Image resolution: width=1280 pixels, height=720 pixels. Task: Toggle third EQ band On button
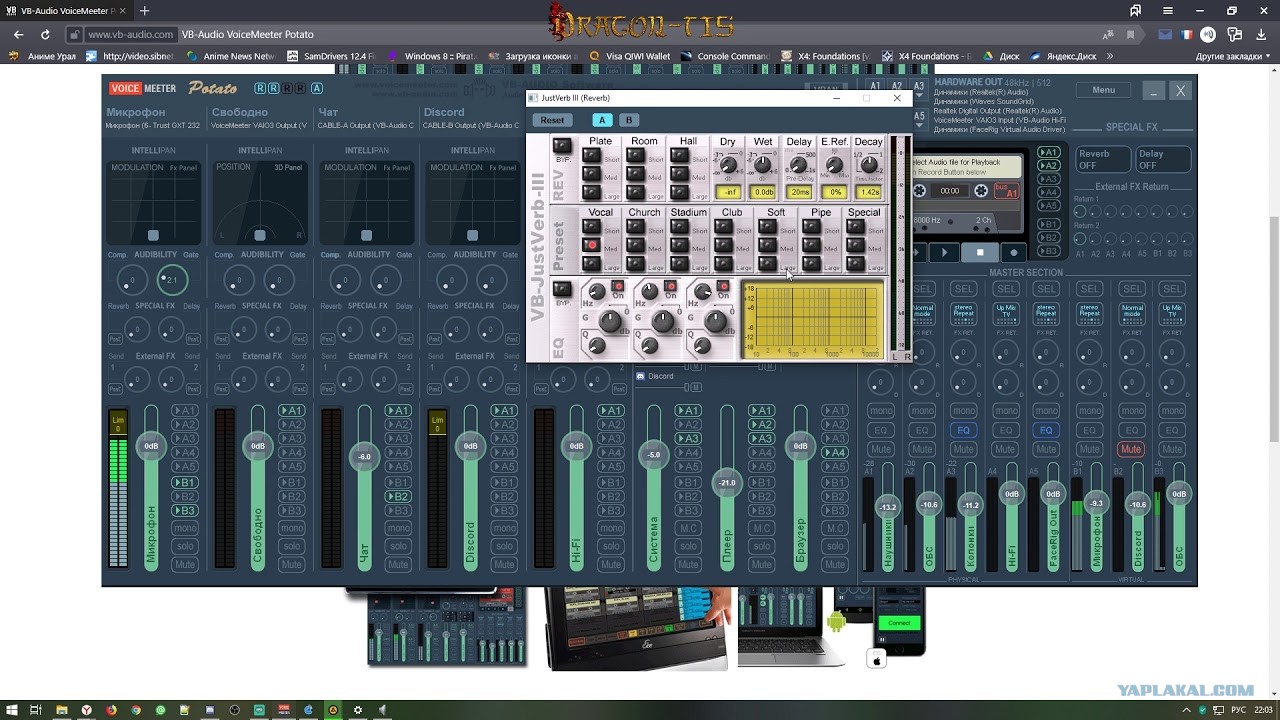[723, 287]
